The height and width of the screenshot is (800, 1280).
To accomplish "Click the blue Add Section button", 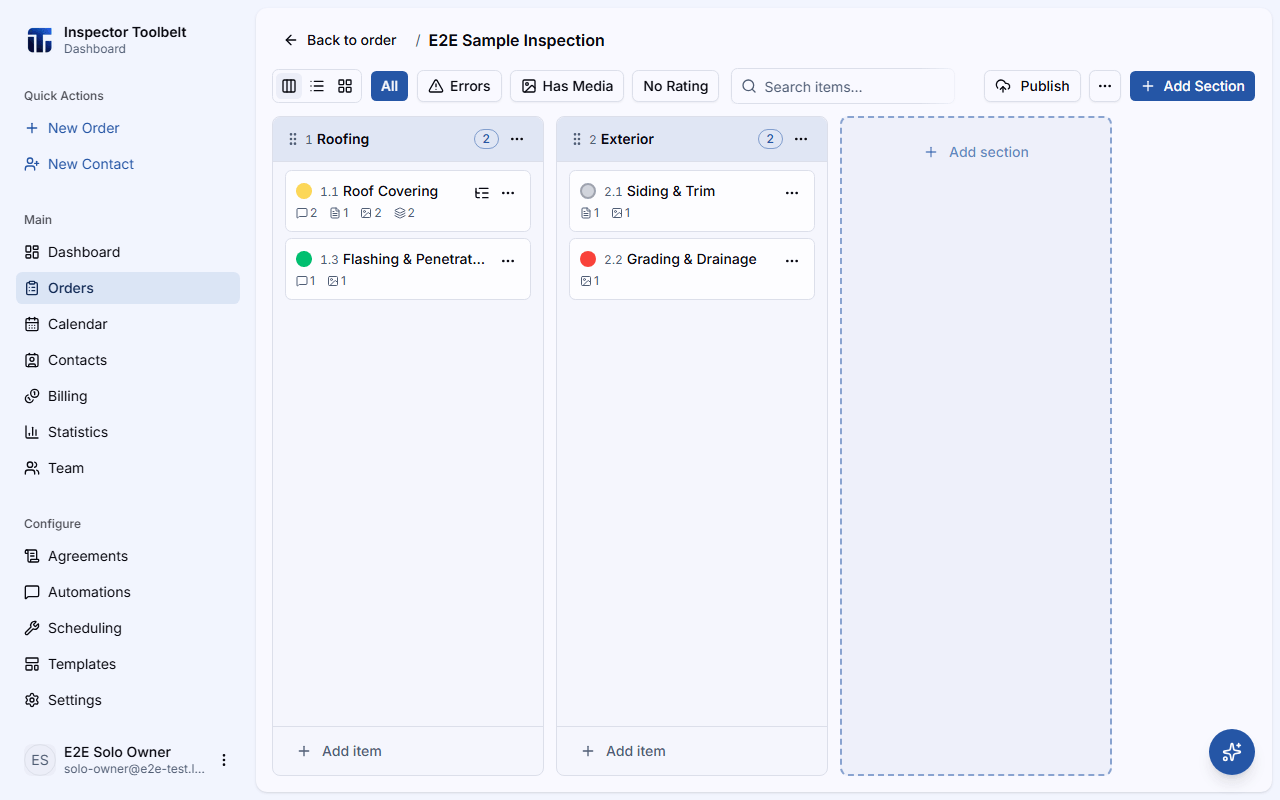I will (x=1192, y=86).
